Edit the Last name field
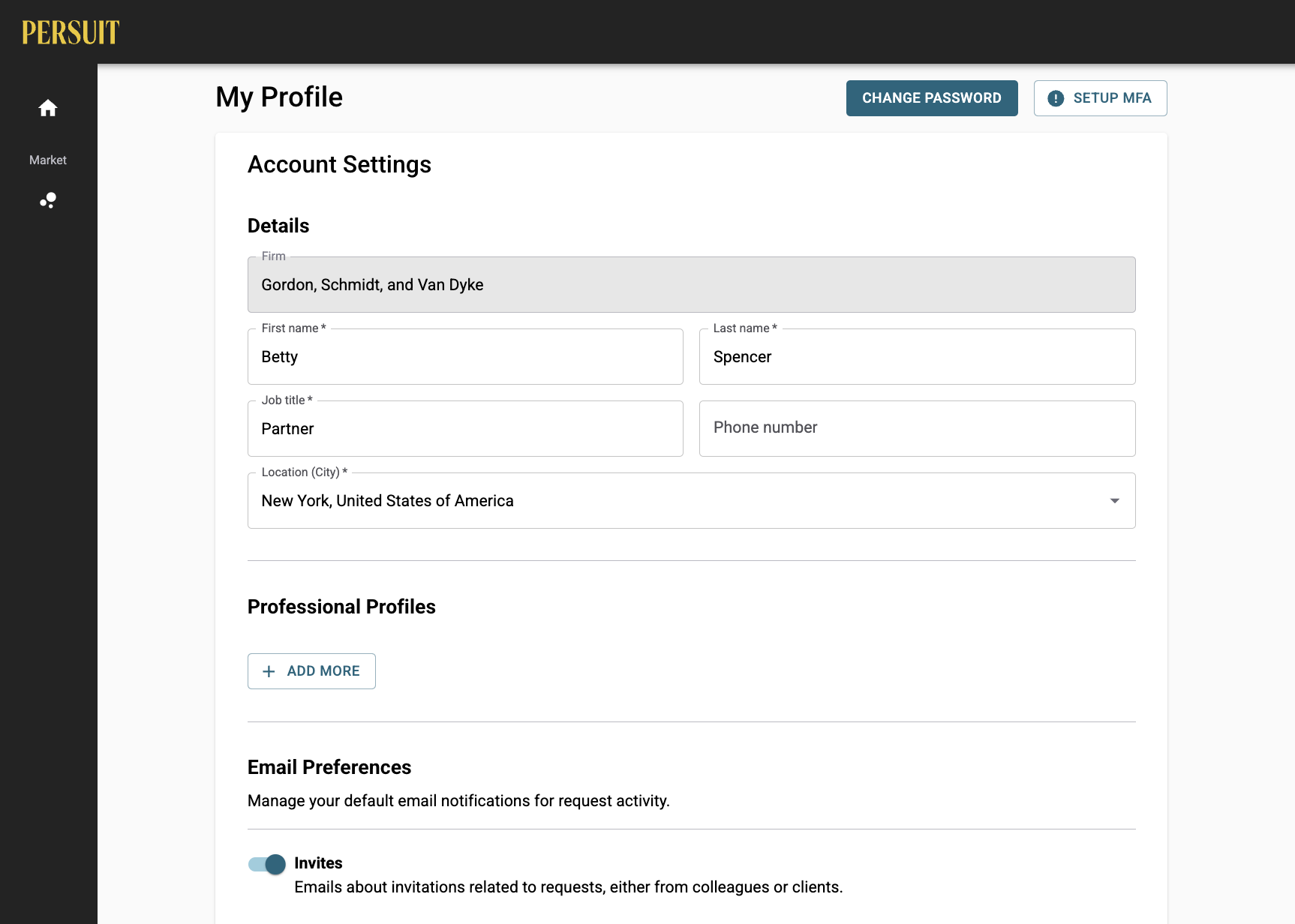Image resolution: width=1295 pixels, height=924 pixels. (x=917, y=357)
